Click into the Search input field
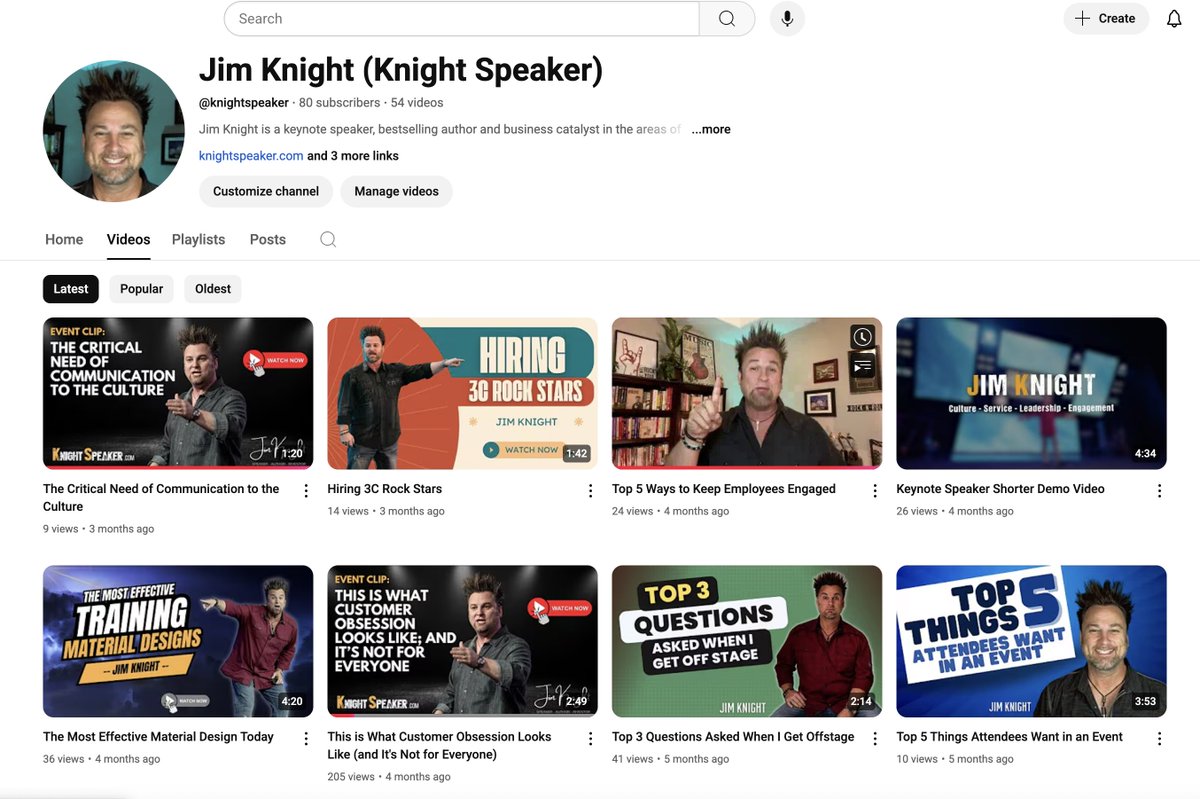This screenshot has width=1200, height=799. click(461, 19)
